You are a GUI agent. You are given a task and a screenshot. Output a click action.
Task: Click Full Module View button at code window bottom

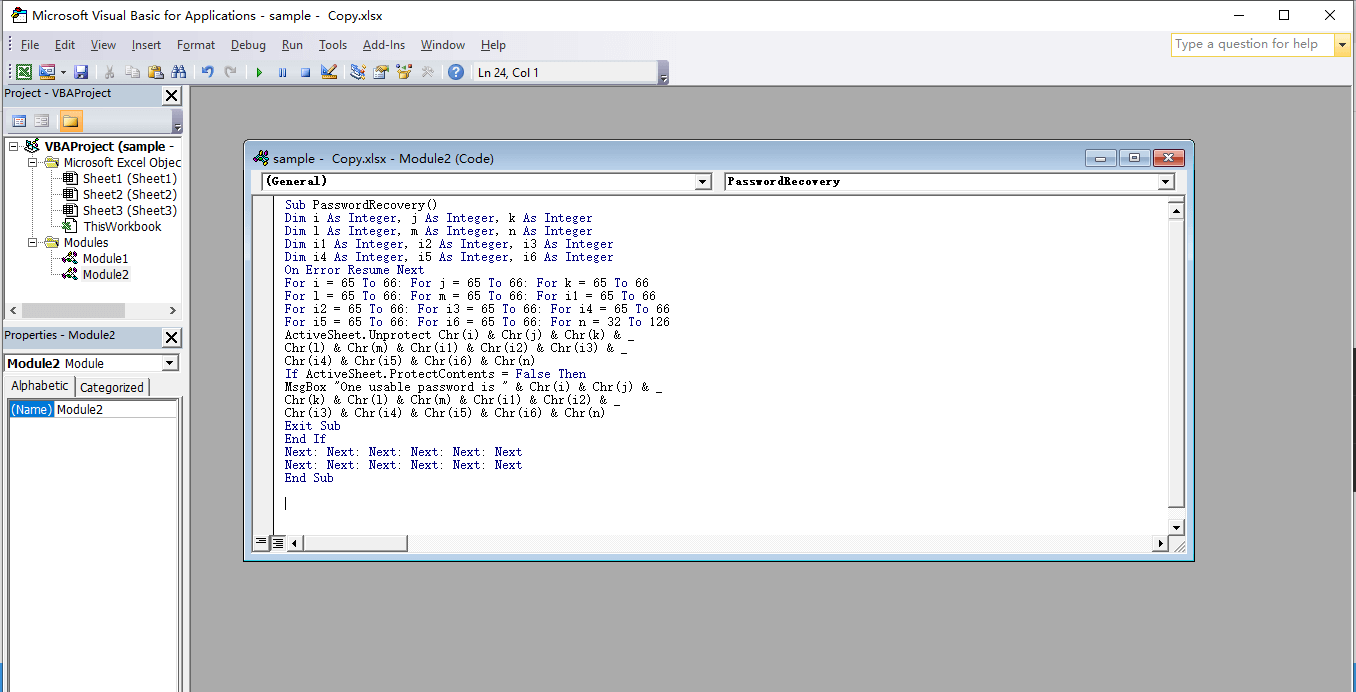pyautogui.click(x=278, y=543)
